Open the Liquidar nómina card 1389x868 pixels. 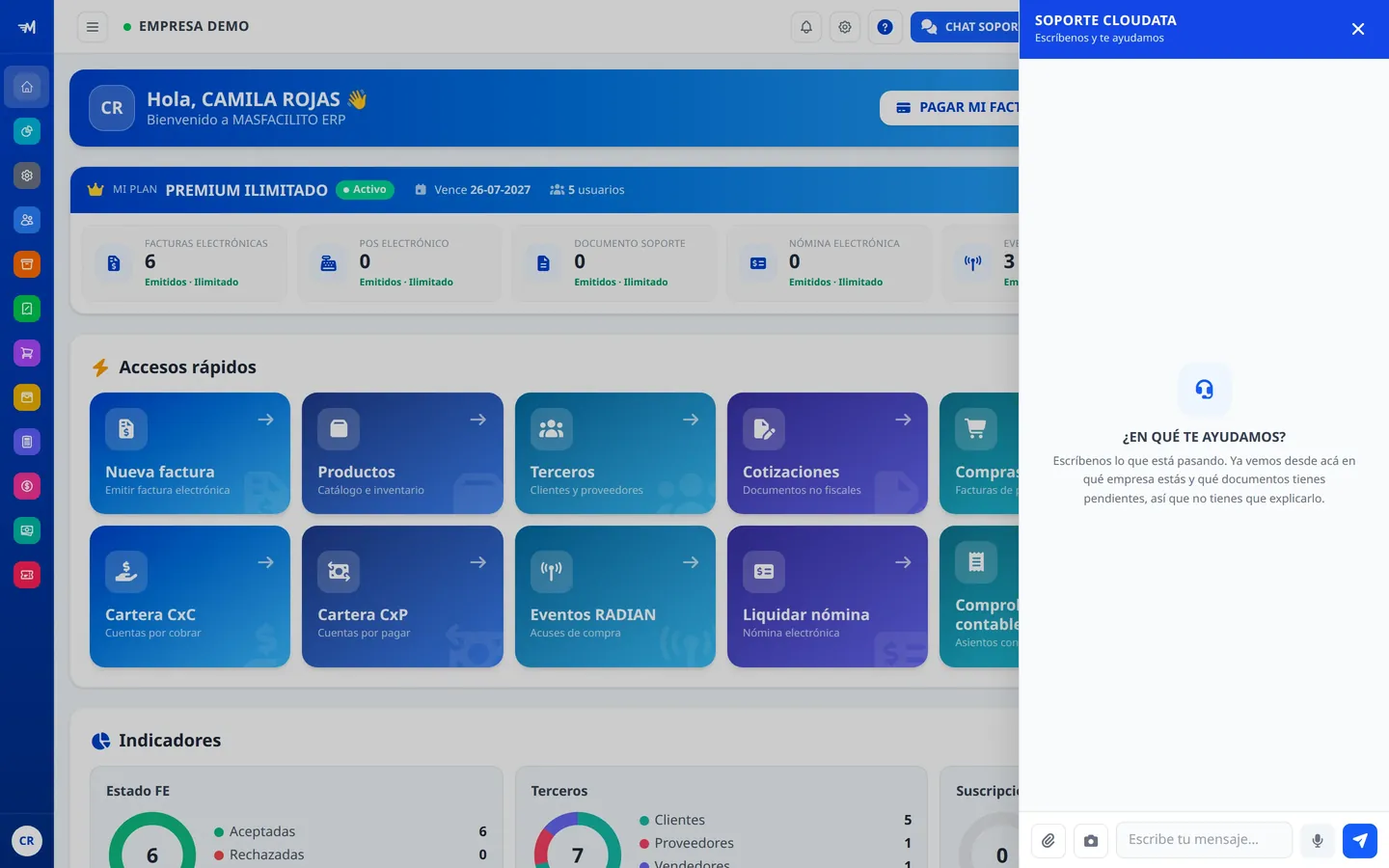pyautogui.click(x=828, y=596)
